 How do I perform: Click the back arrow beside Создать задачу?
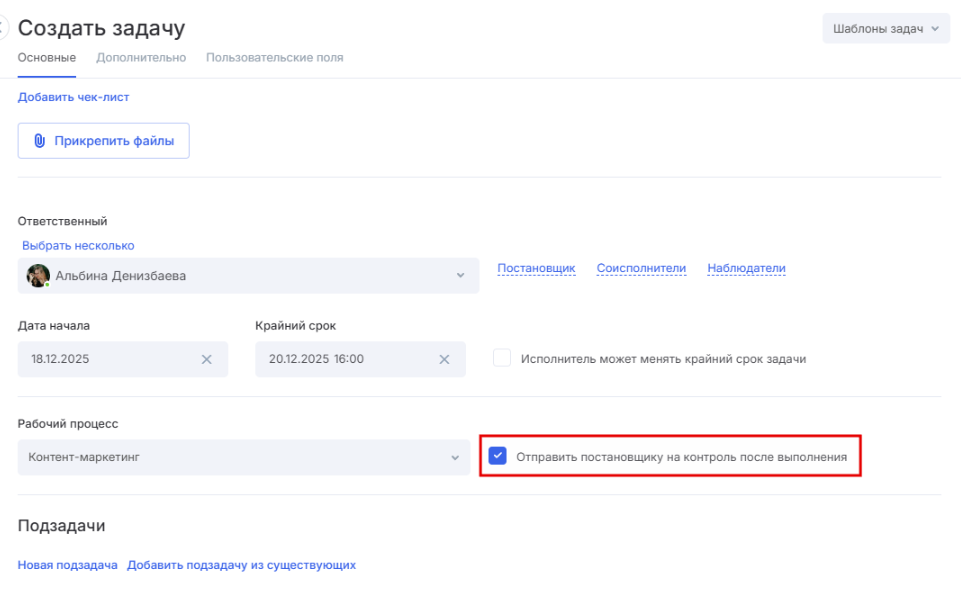pos(3,28)
